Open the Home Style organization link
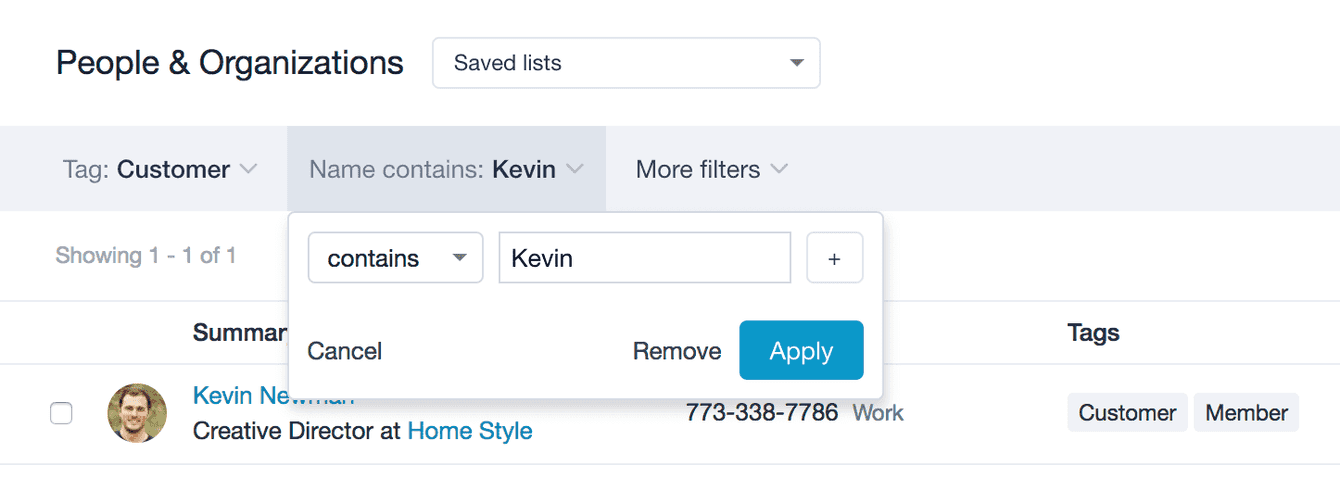1340x489 pixels. (470, 431)
